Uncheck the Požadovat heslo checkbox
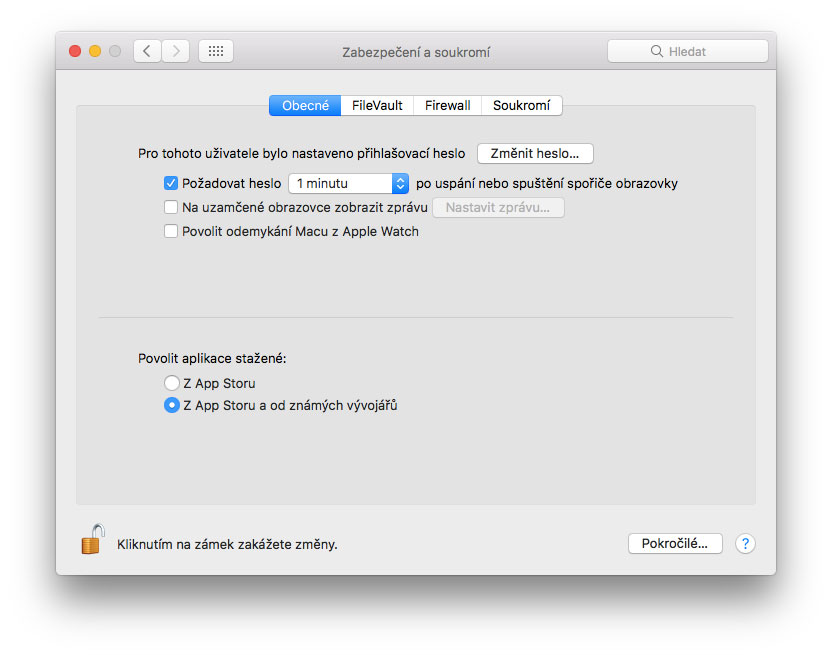 171,184
